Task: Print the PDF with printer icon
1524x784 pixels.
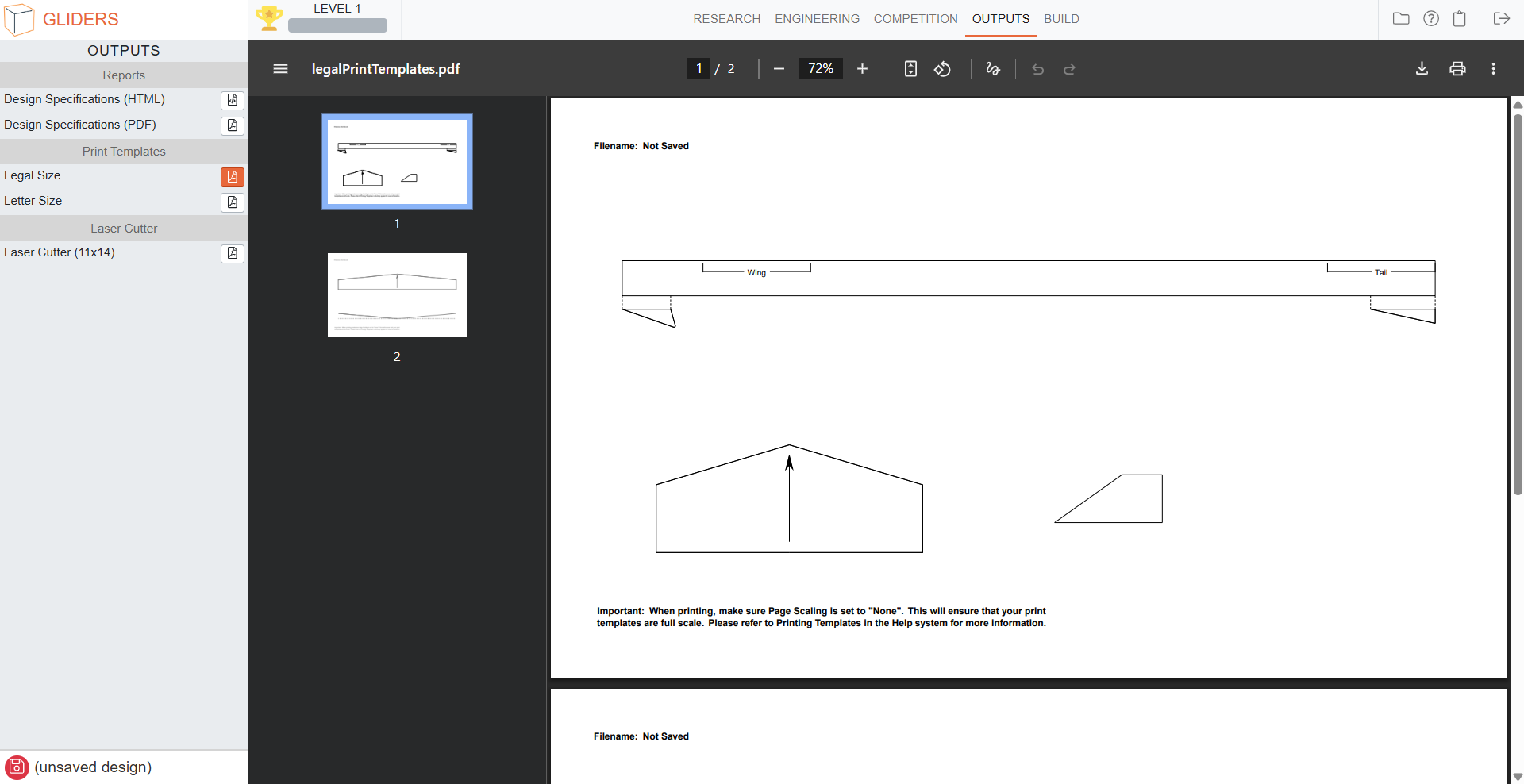Action: click(1457, 69)
